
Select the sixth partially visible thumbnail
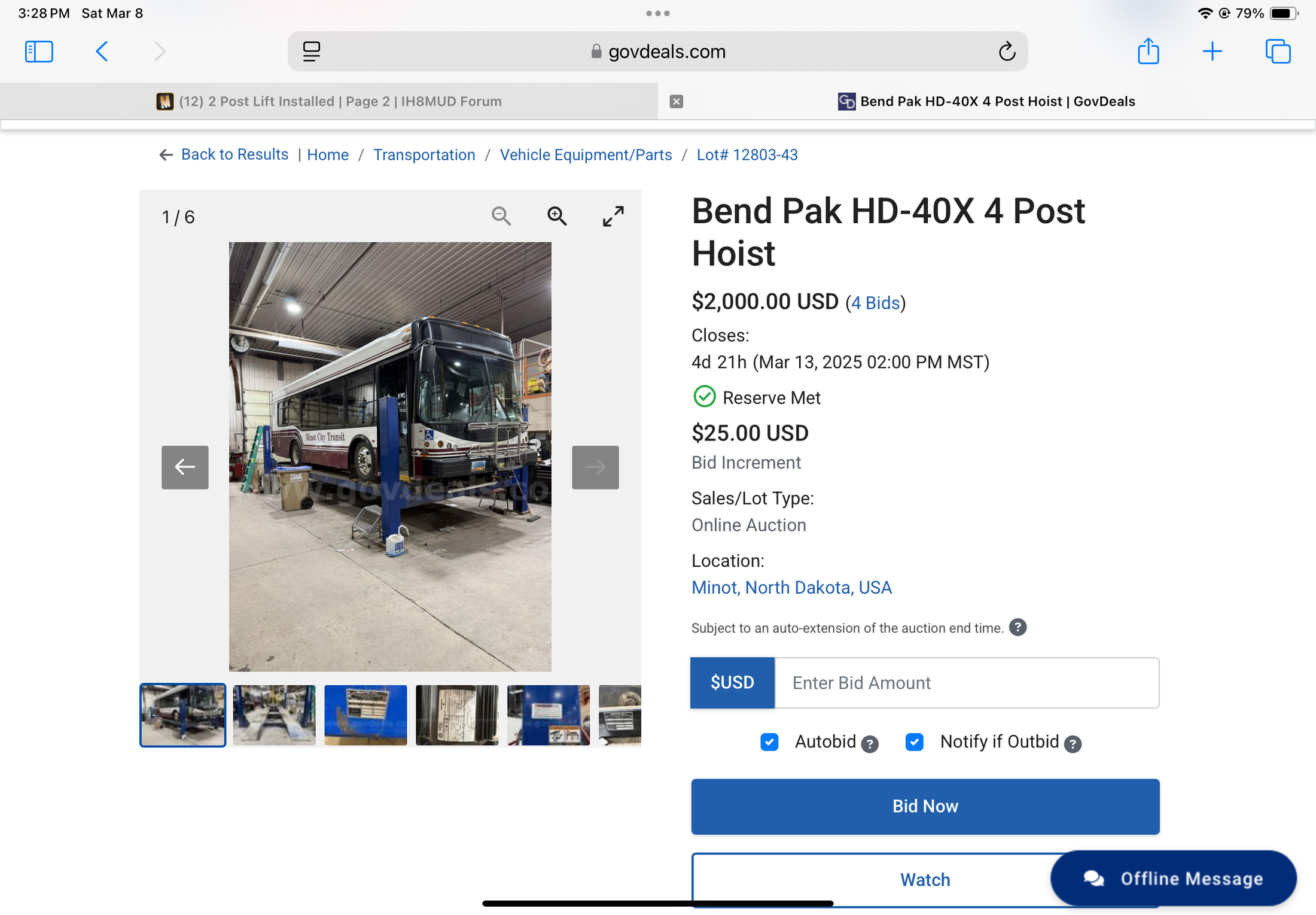point(620,715)
